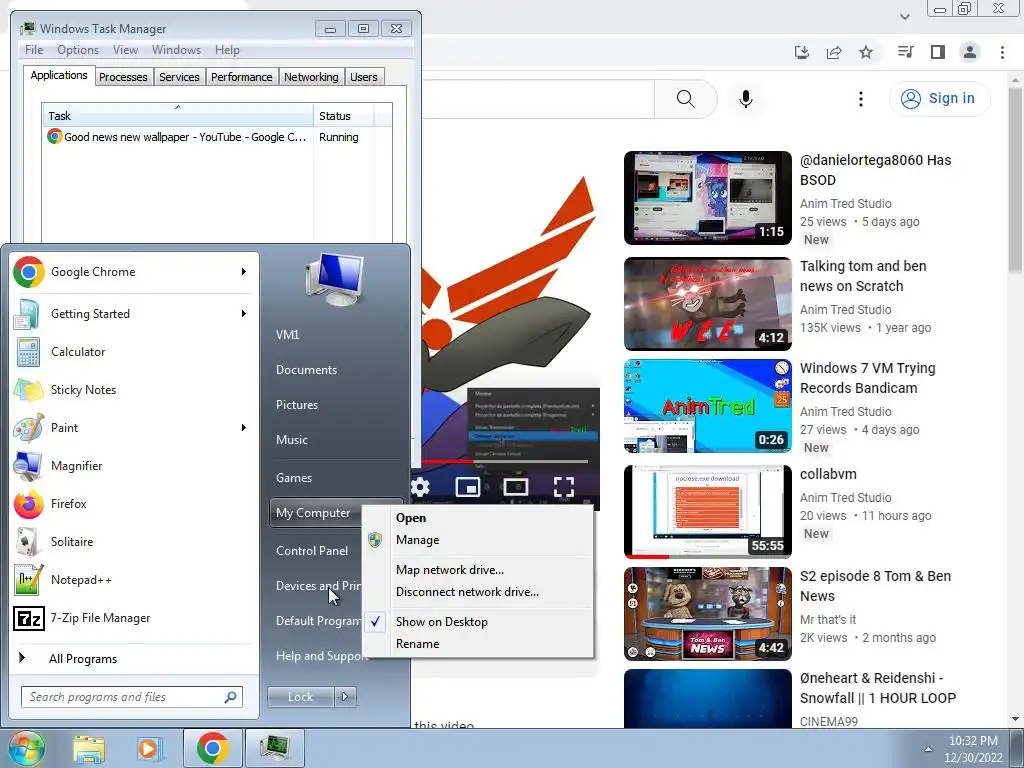Click the user account computer picture

(x=334, y=279)
